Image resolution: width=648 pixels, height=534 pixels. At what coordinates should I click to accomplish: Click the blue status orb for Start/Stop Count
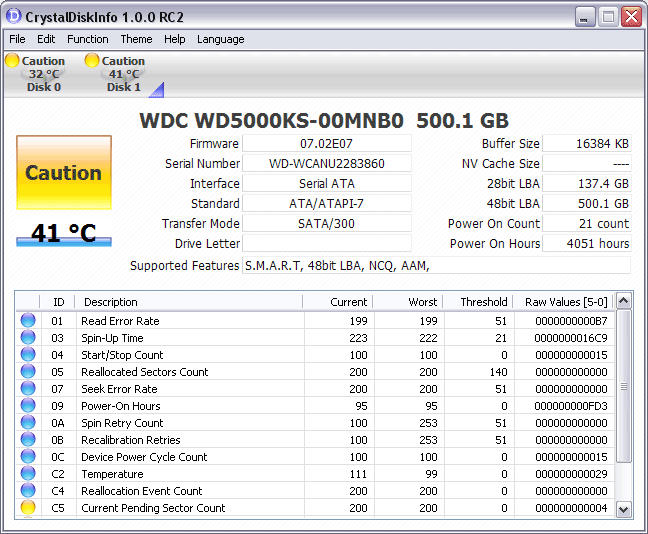pos(28,354)
